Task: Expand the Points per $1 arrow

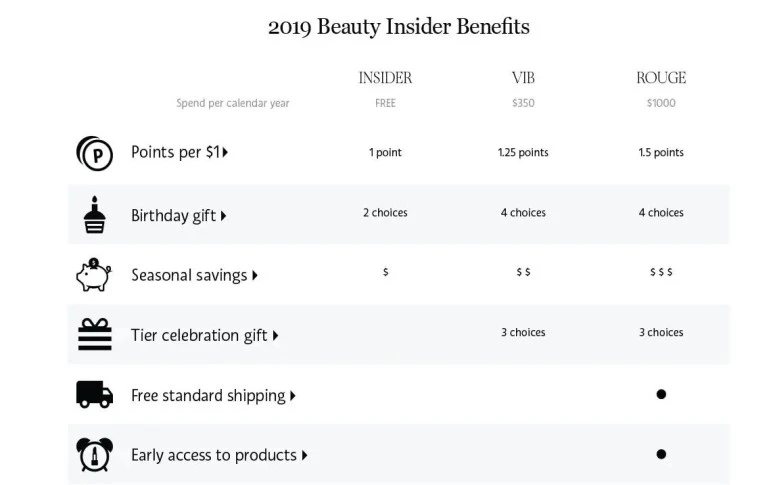Action: tap(225, 152)
